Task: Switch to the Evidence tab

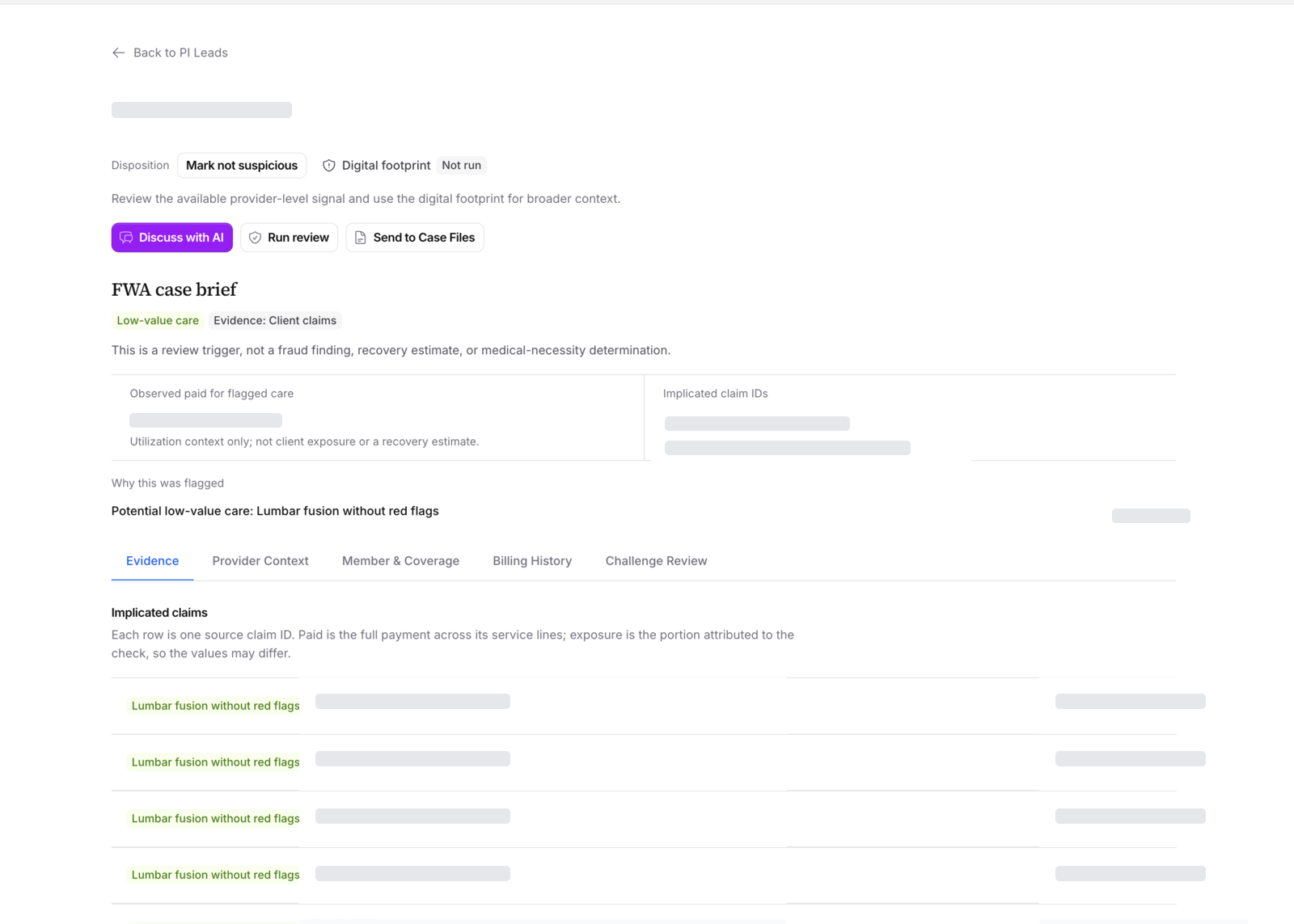Action: tap(152, 561)
